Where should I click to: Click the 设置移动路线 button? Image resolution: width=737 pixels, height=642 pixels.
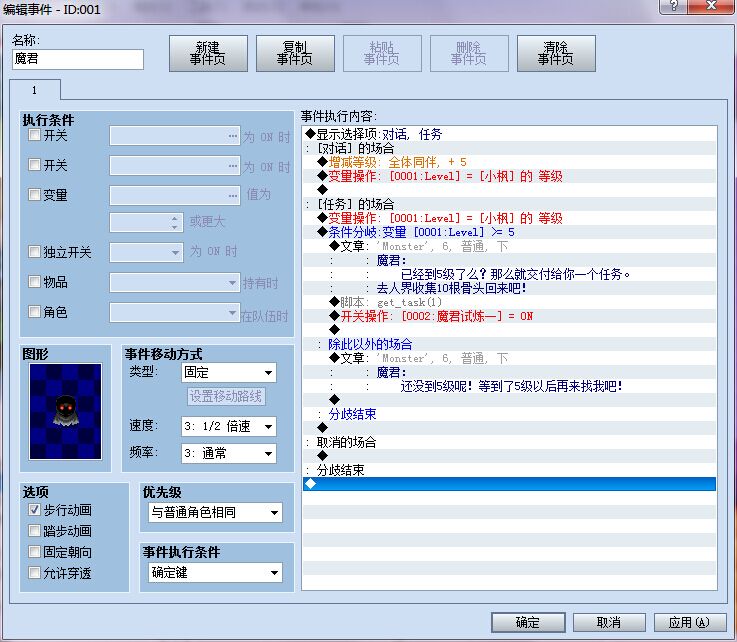226,396
